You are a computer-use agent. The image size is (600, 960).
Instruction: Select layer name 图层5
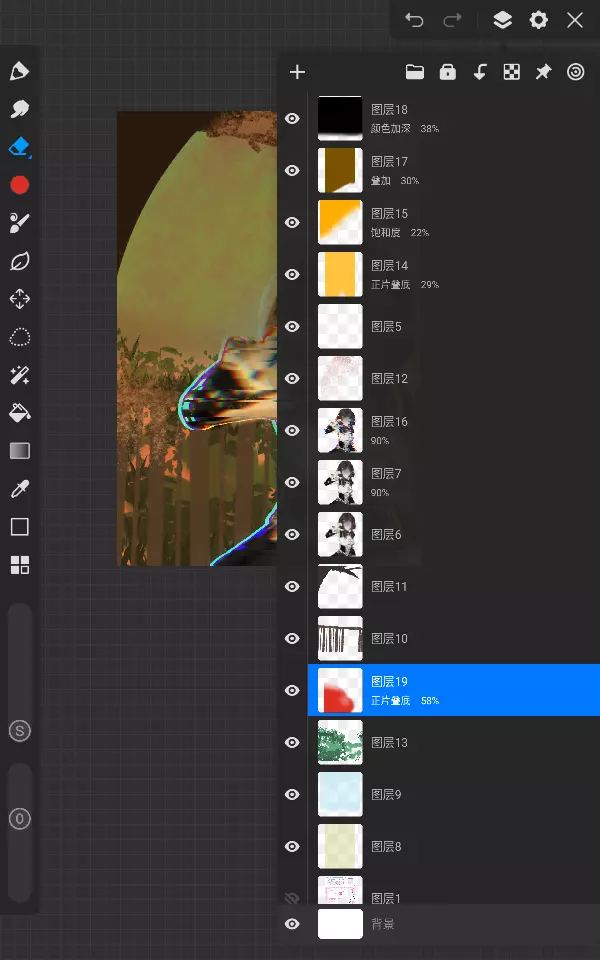point(386,326)
